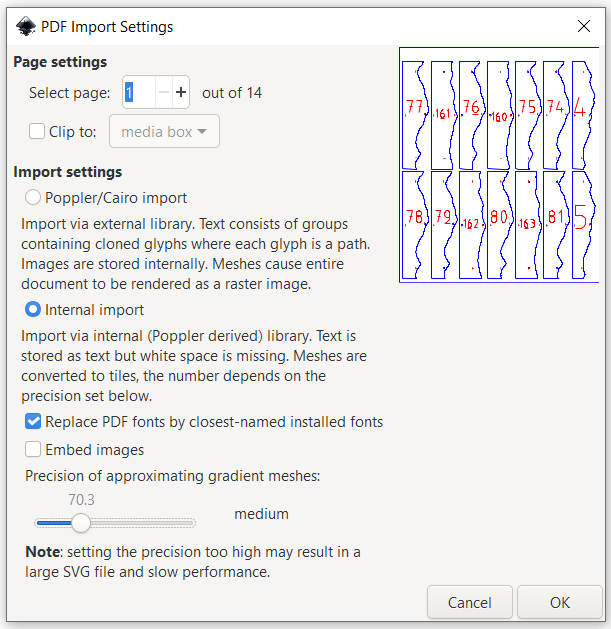Viewport: 611px width, 629px height.
Task: Close the PDF Import Settings dialog
Action: point(583,26)
